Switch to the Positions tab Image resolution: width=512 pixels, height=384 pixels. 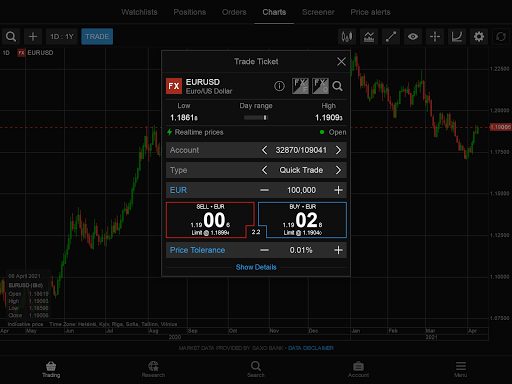(190, 12)
